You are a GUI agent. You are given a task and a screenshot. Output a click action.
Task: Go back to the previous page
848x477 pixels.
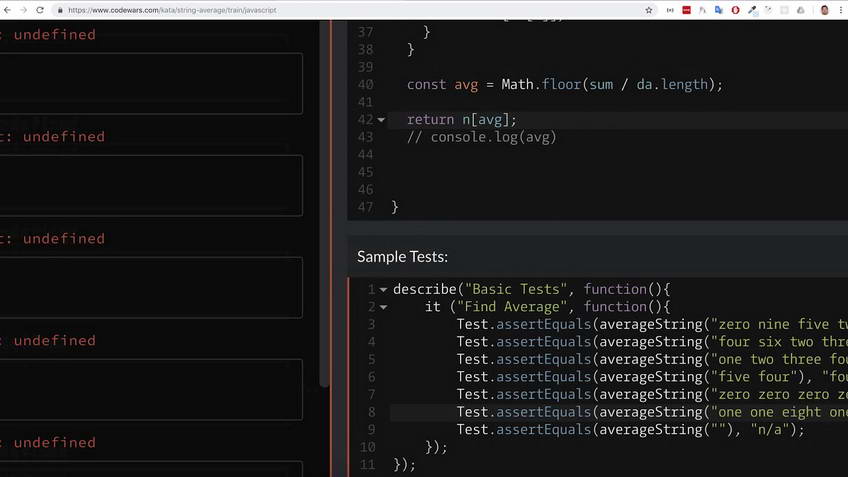[8, 10]
